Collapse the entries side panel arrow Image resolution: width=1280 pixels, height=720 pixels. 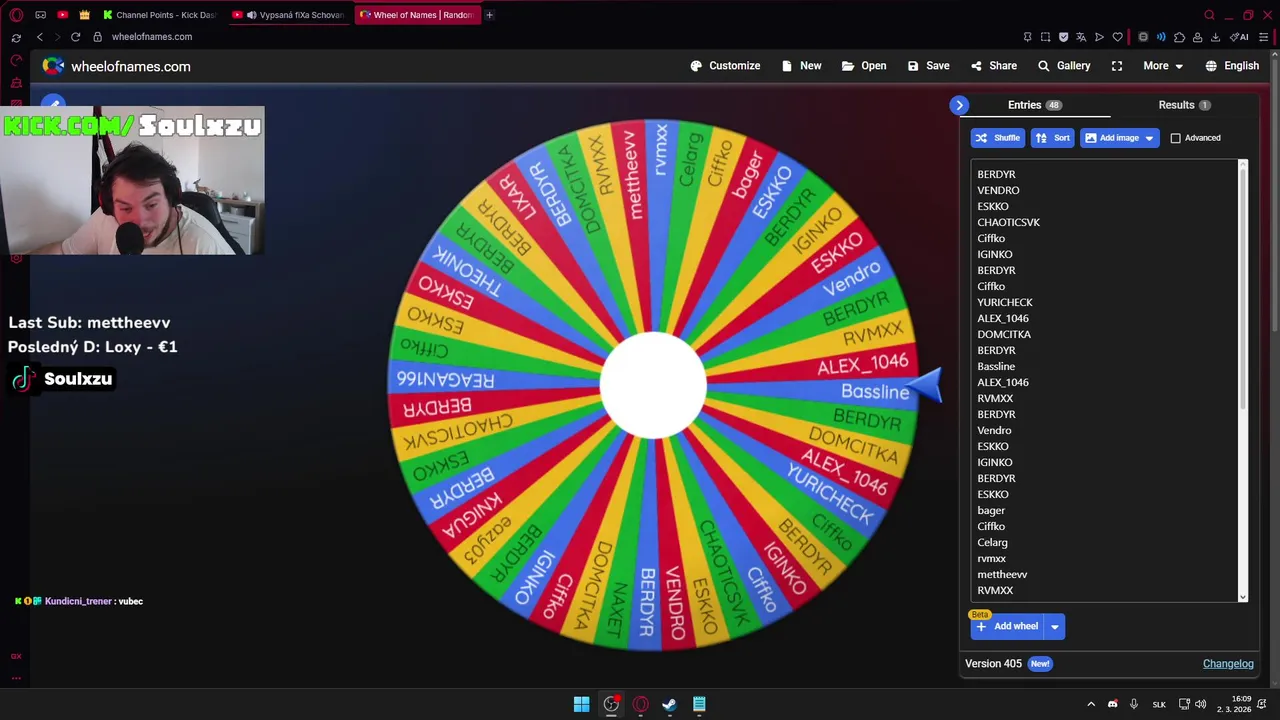click(959, 105)
